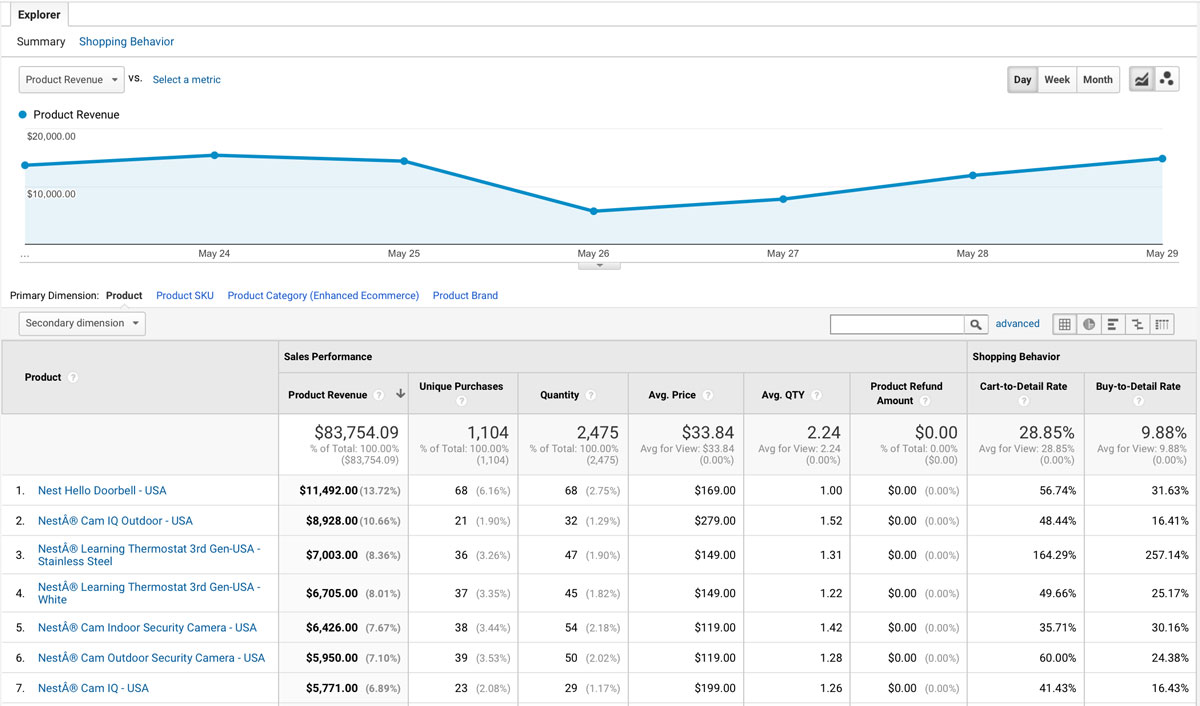Toggle Week time granularity
Image resolution: width=1200 pixels, height=706 pixels.
click(x=1057, y=79)
